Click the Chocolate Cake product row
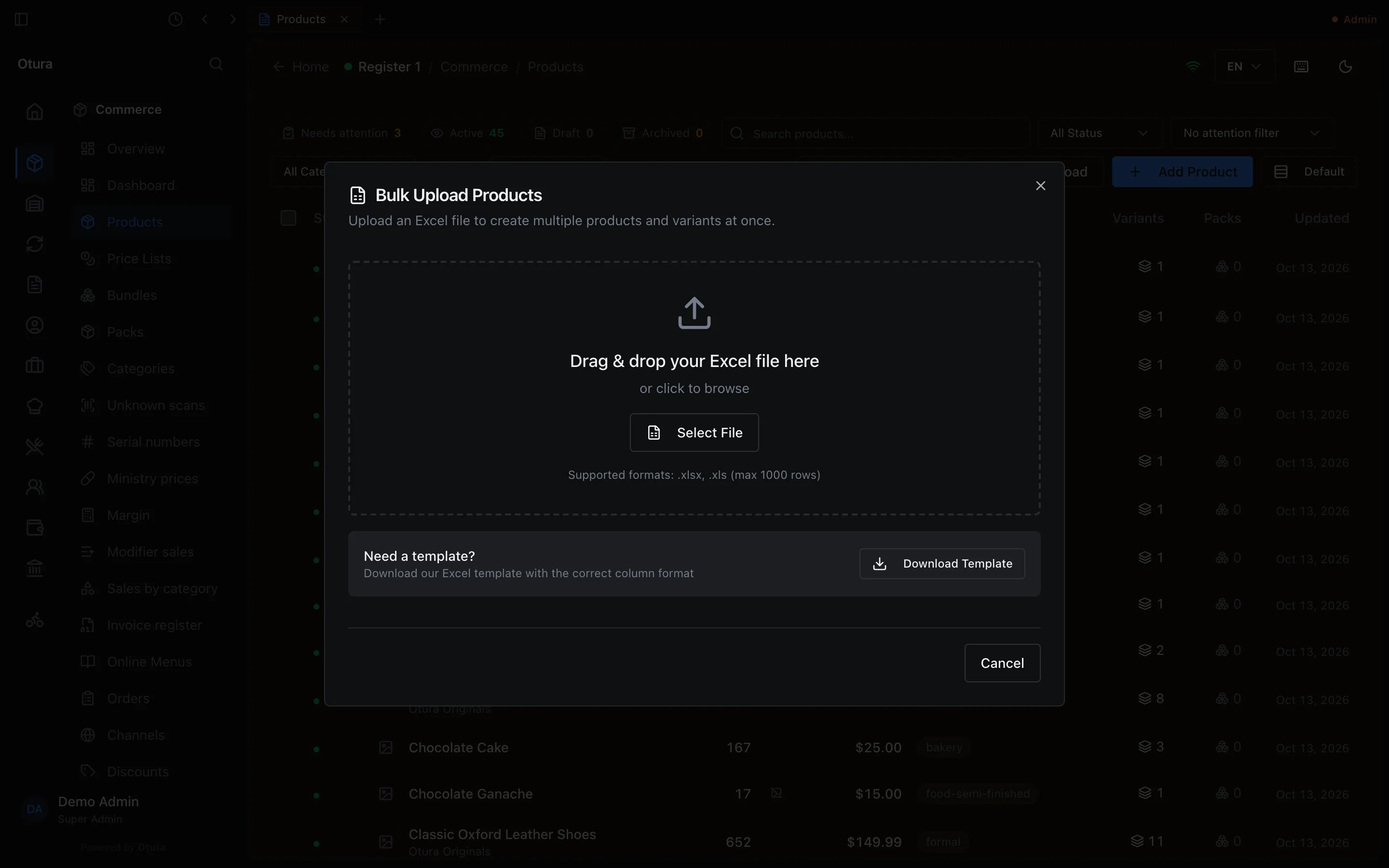1389x868 pixels. (x=815, y=748)
